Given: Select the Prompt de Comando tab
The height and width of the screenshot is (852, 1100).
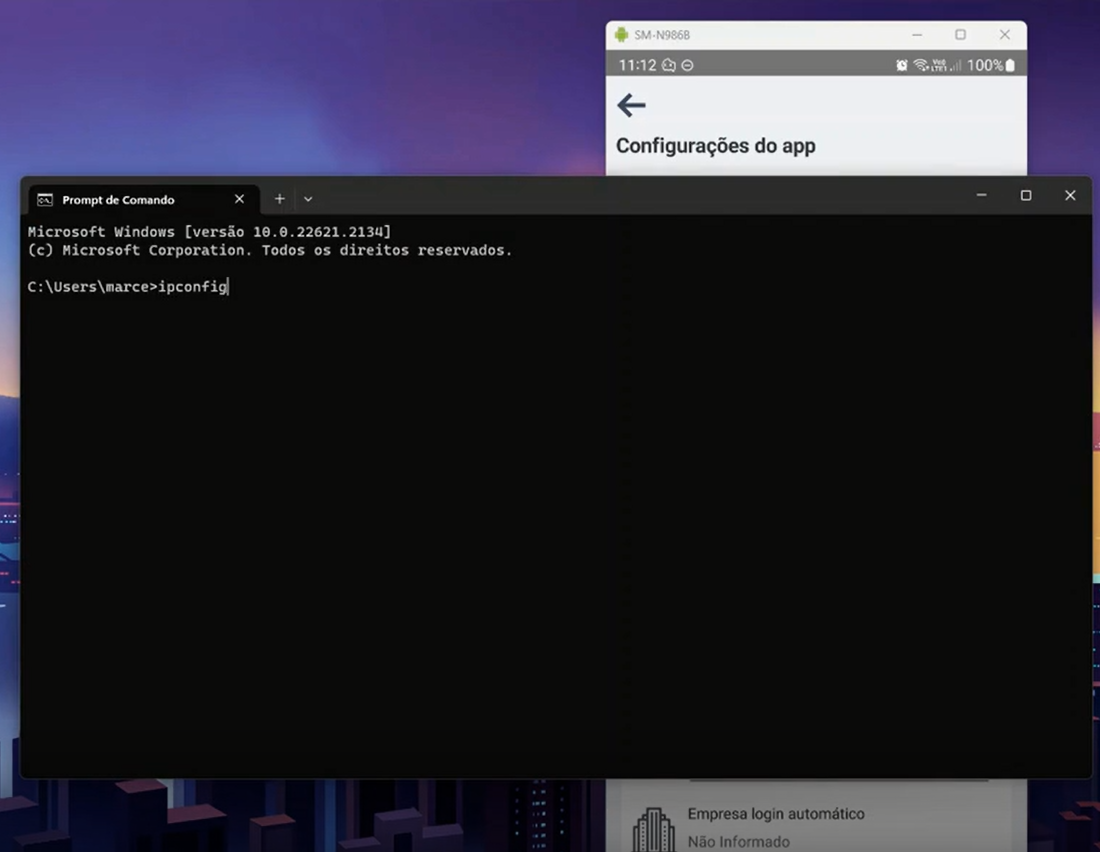Looking at the screenshot, I should pyautogui.click(x=144, y=199).
